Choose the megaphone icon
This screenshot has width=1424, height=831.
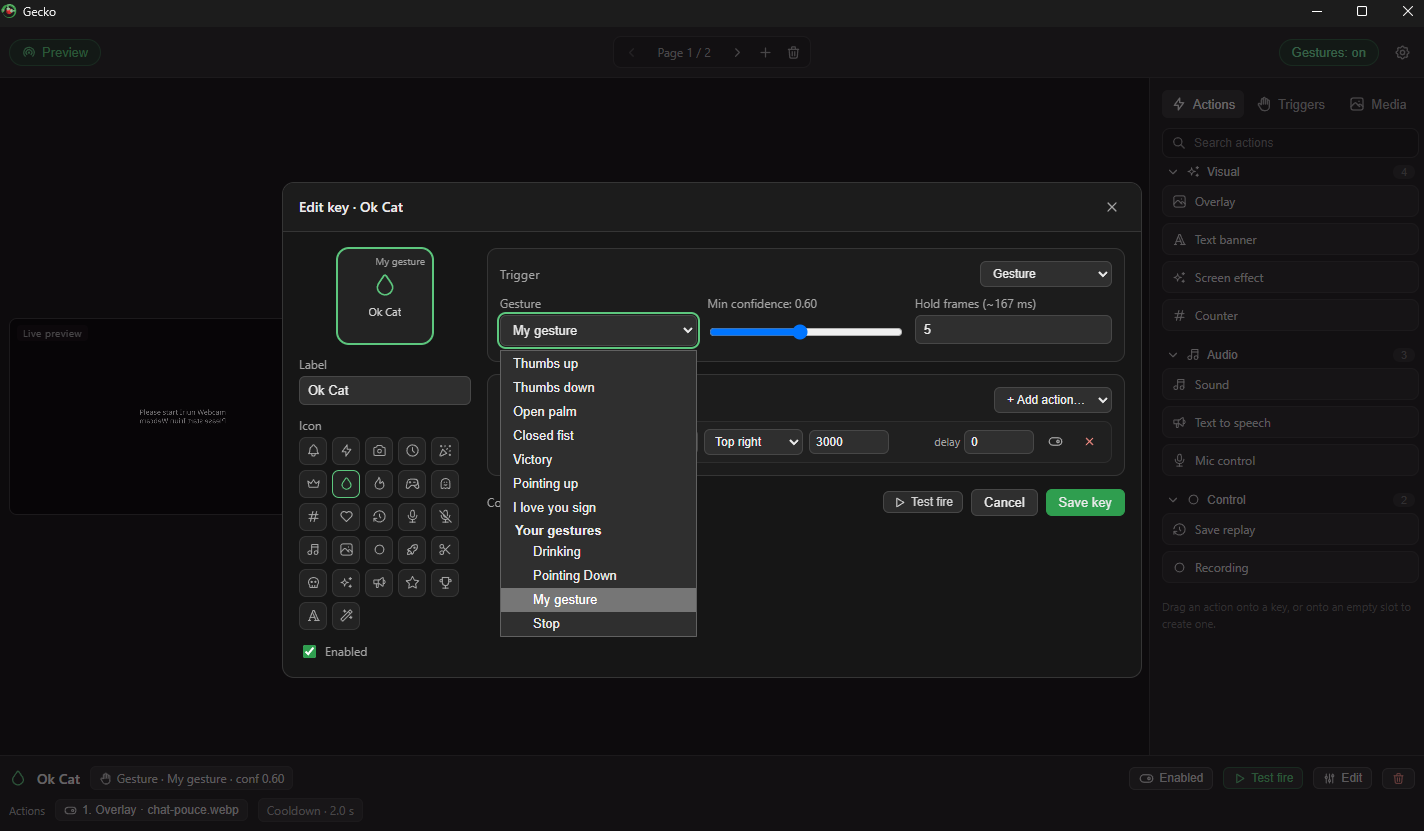tap(379, 583)
